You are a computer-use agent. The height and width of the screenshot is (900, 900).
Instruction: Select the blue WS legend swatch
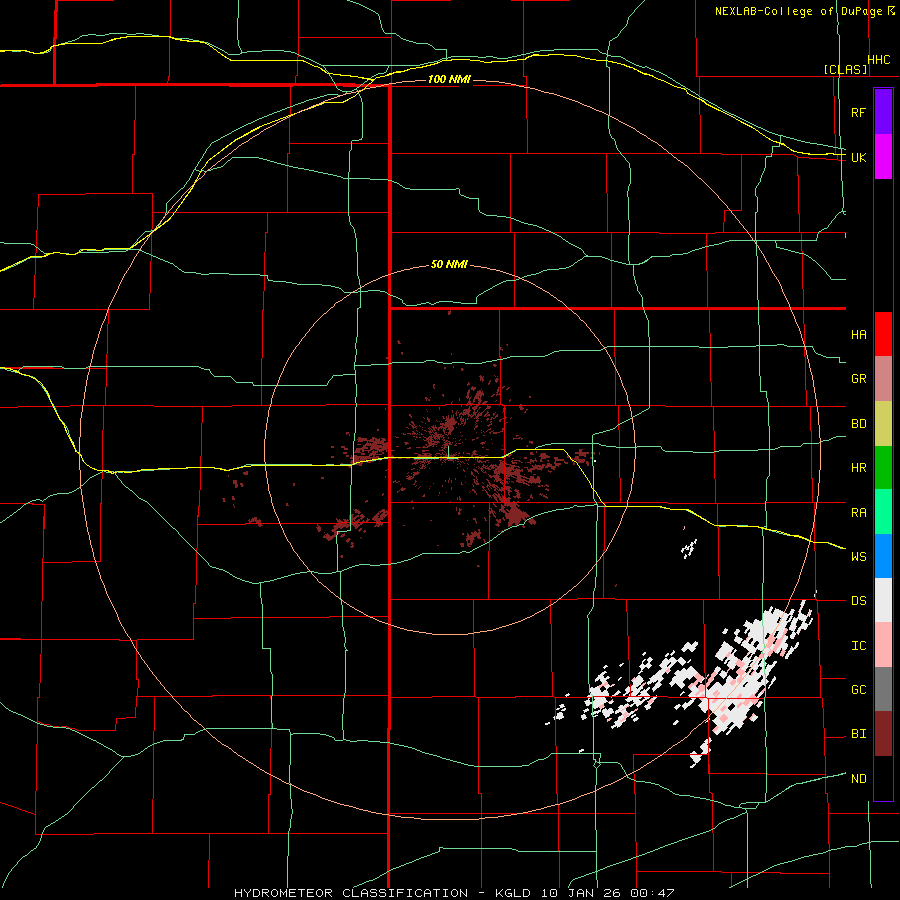tap(883, 556)
